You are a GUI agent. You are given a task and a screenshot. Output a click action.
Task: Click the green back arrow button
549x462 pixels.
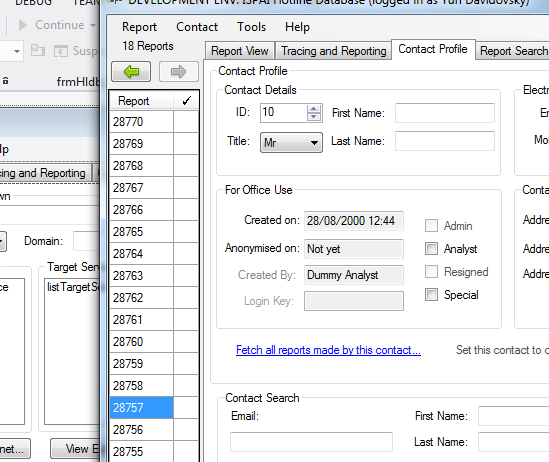click(131, 72)
